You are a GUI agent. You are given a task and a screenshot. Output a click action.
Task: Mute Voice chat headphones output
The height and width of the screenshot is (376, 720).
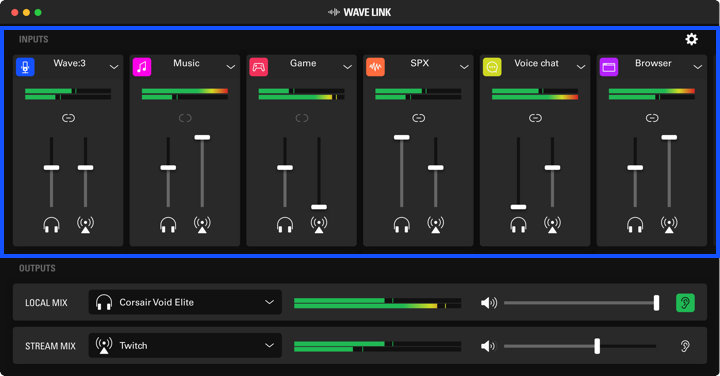[x=518, y=225]
